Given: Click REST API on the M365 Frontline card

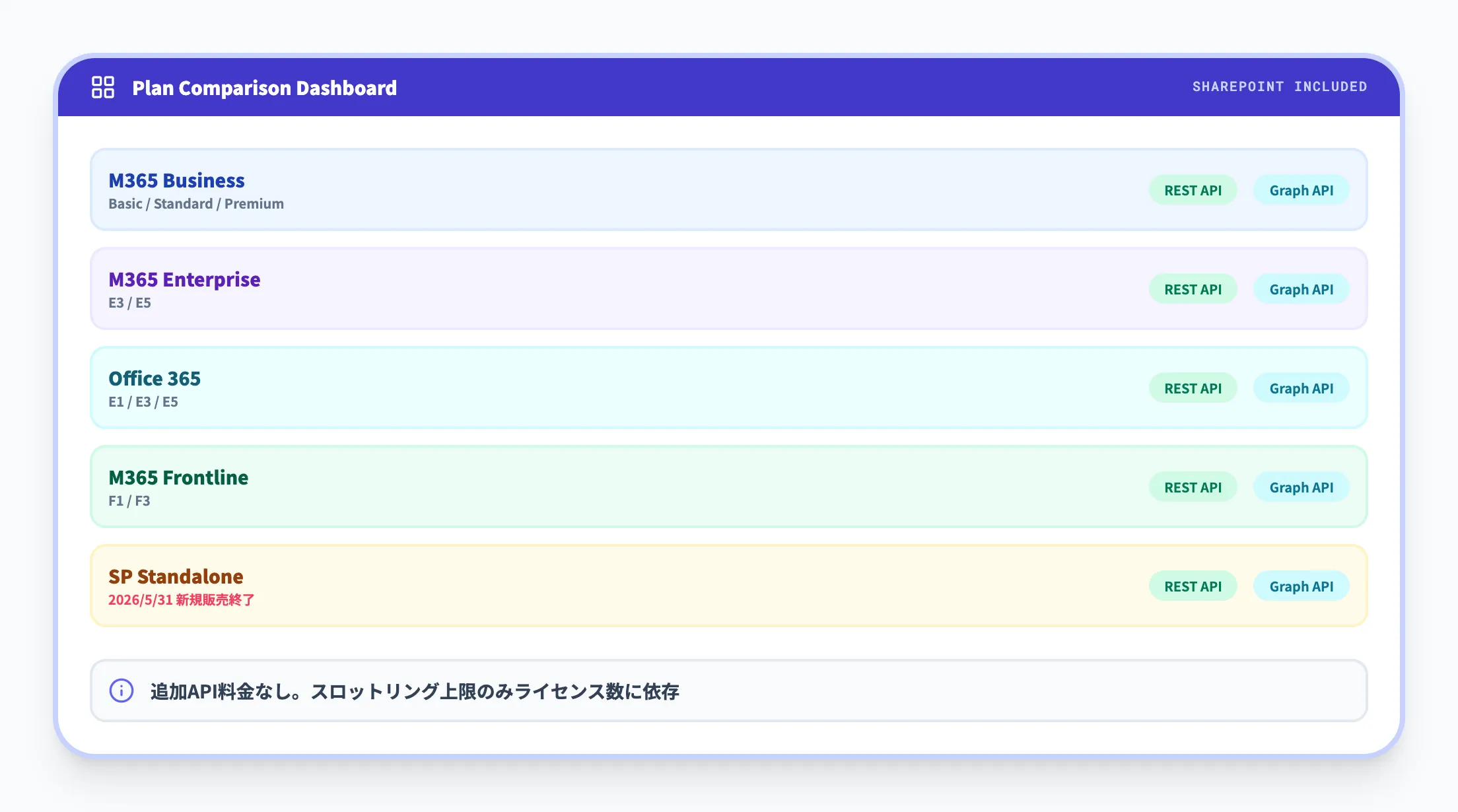Looking at the screenshot, I should pos(1193,487).
